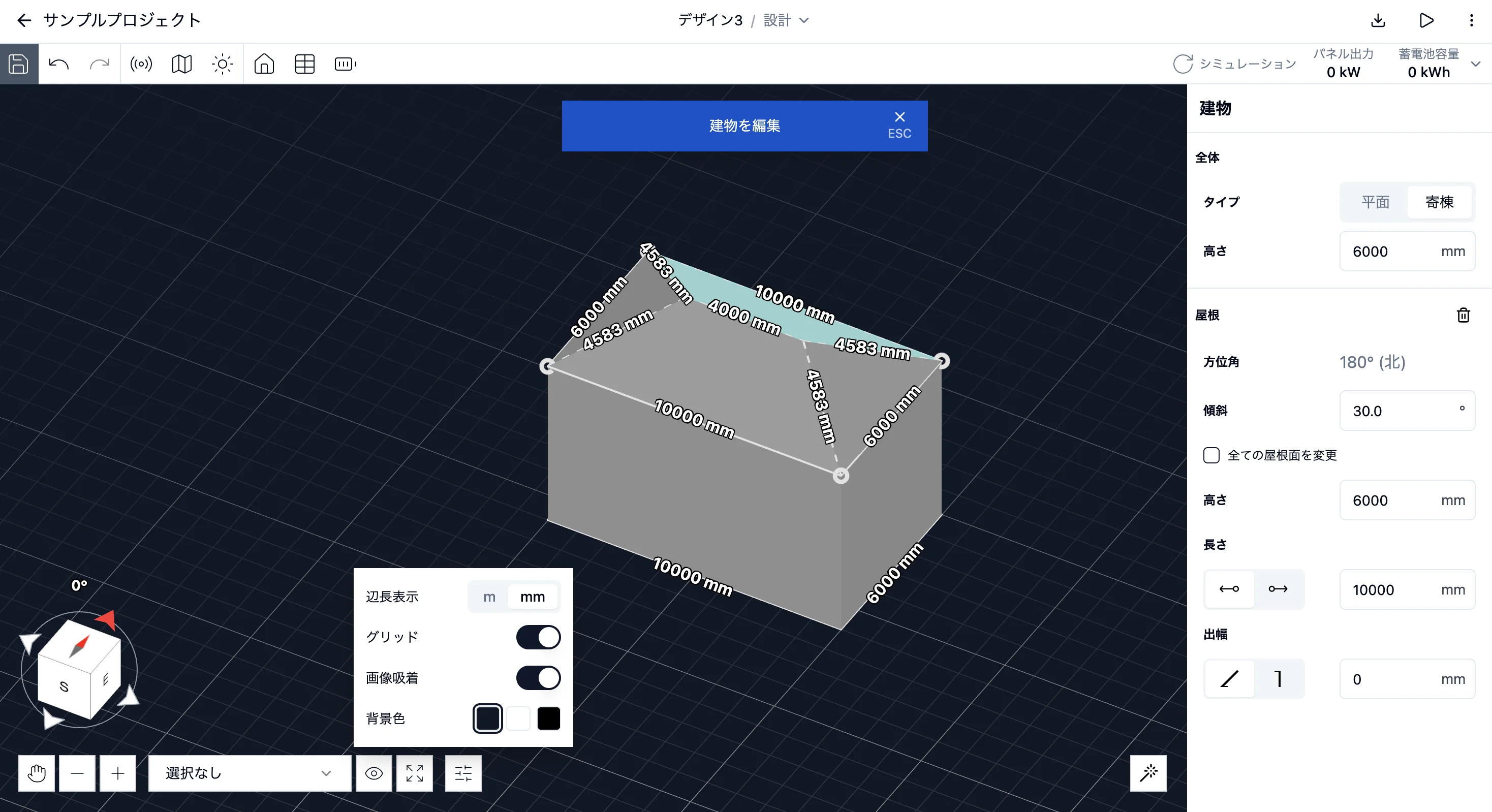Close the 建物を編集 banner with ESC
1492x812 pixels.
(899, 125)
